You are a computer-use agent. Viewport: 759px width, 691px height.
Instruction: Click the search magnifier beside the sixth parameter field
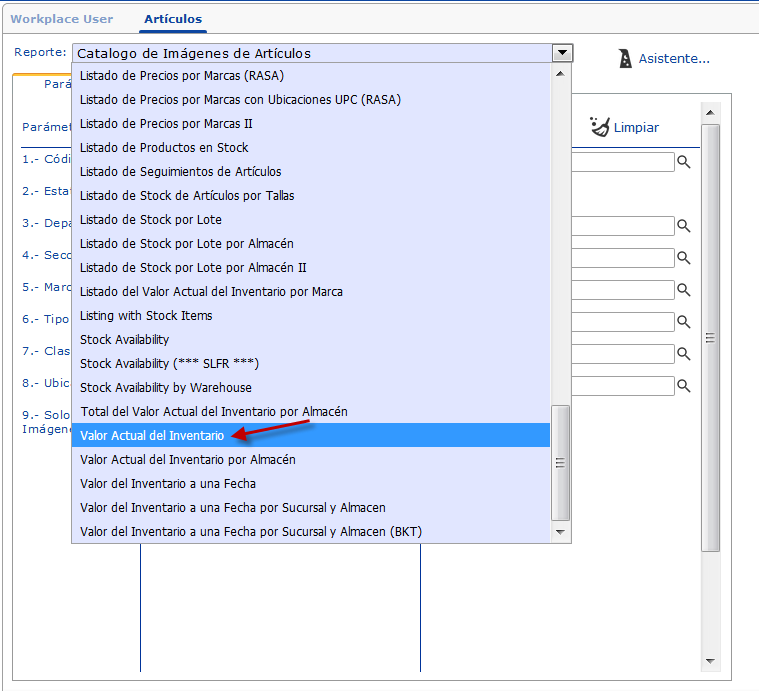684,322
